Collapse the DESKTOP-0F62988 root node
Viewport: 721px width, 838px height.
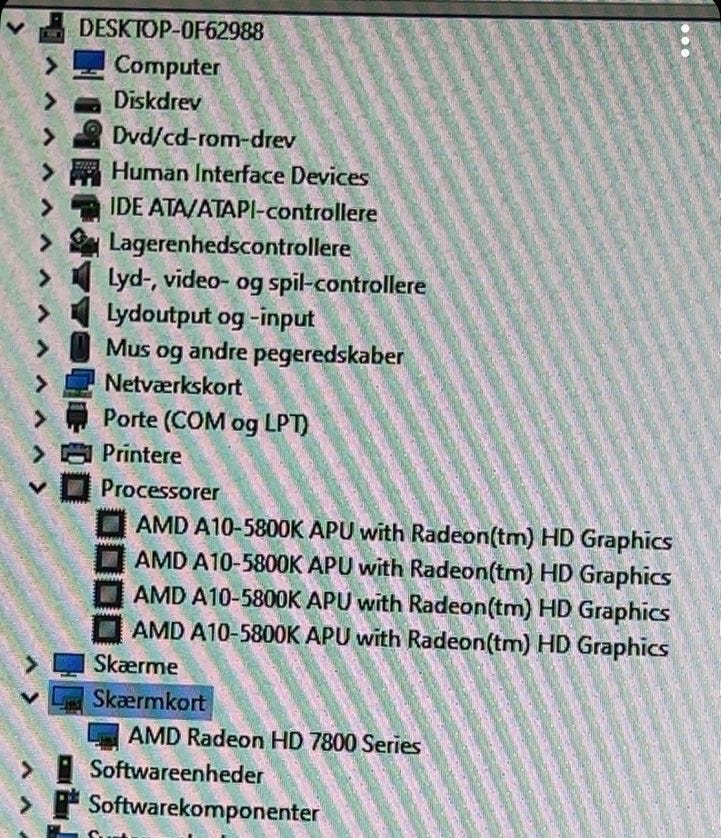pyautogui.click(x=17, y=27)
